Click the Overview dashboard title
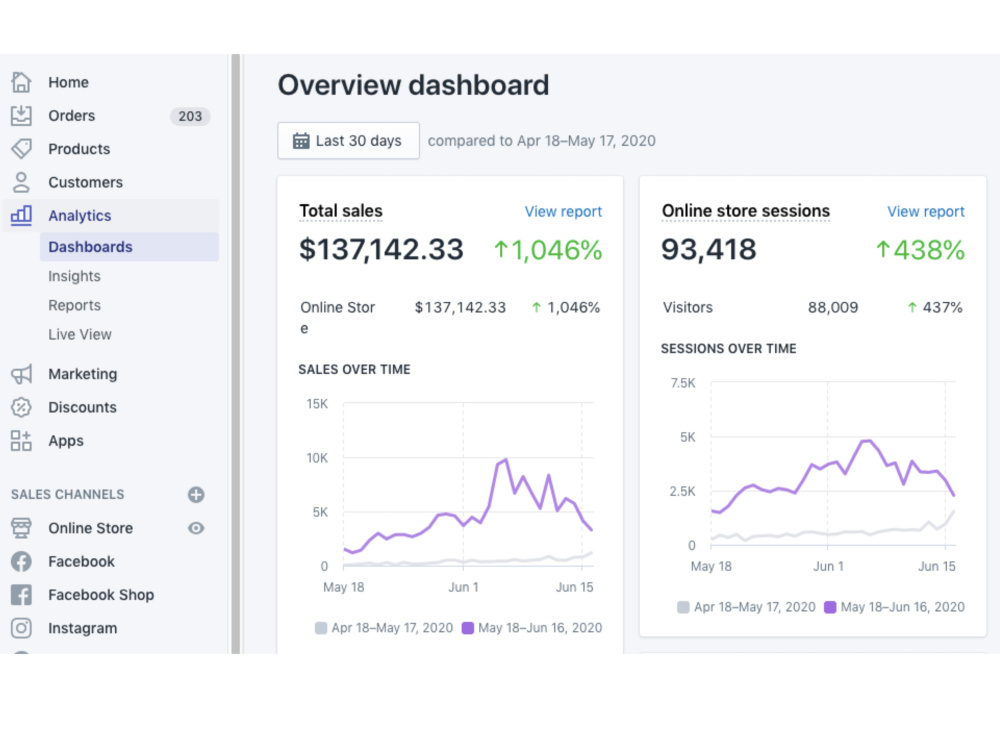 pyautogui.click(x=413, y=85)
